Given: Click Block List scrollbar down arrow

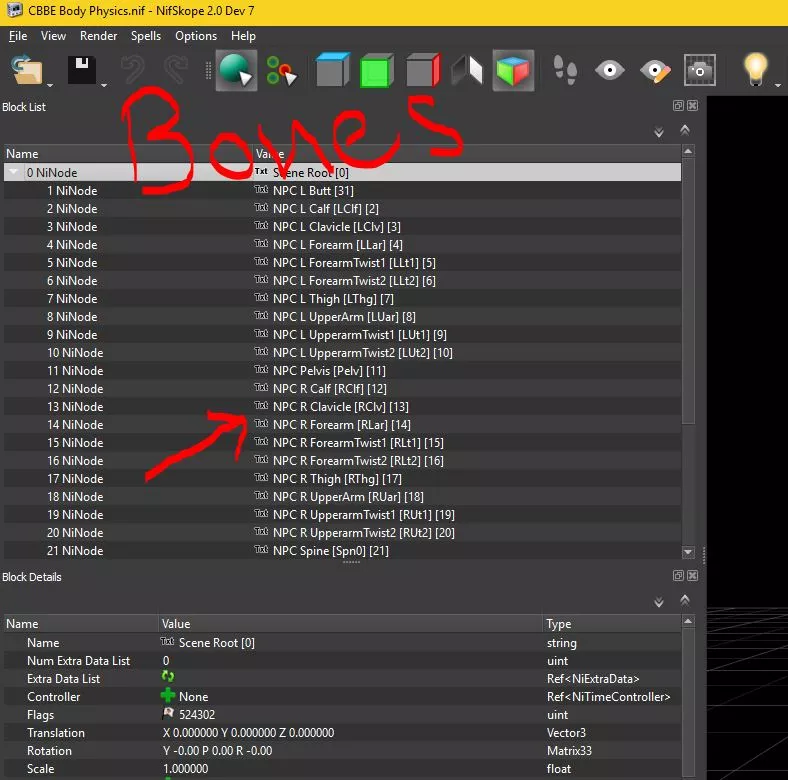Looking at the screenshot, I should (688, 552).
